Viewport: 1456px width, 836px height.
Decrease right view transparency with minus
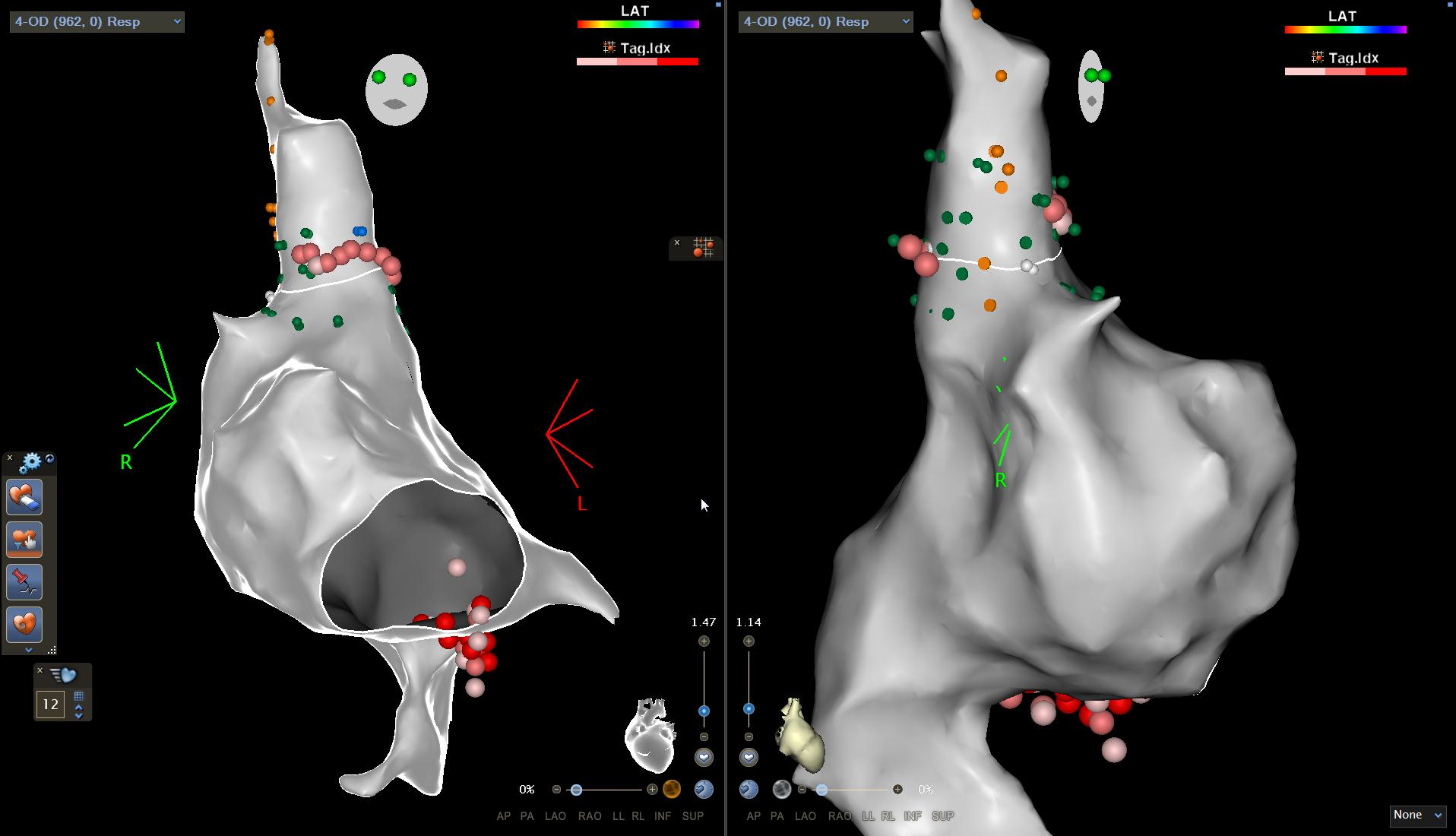pyautogui.click(x=802, y=790)
